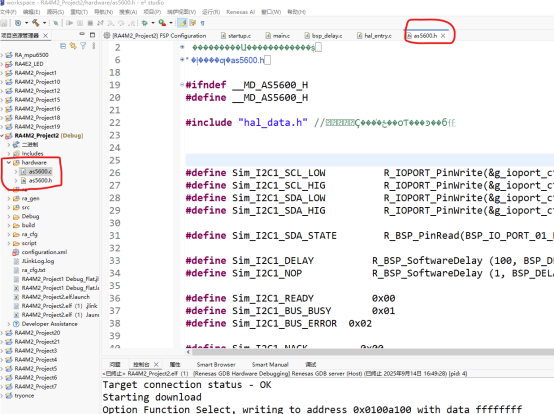Viewport: 554px width, 414px height.
Task: Open the 编辑(E) menu
Action: click(31, 12)
